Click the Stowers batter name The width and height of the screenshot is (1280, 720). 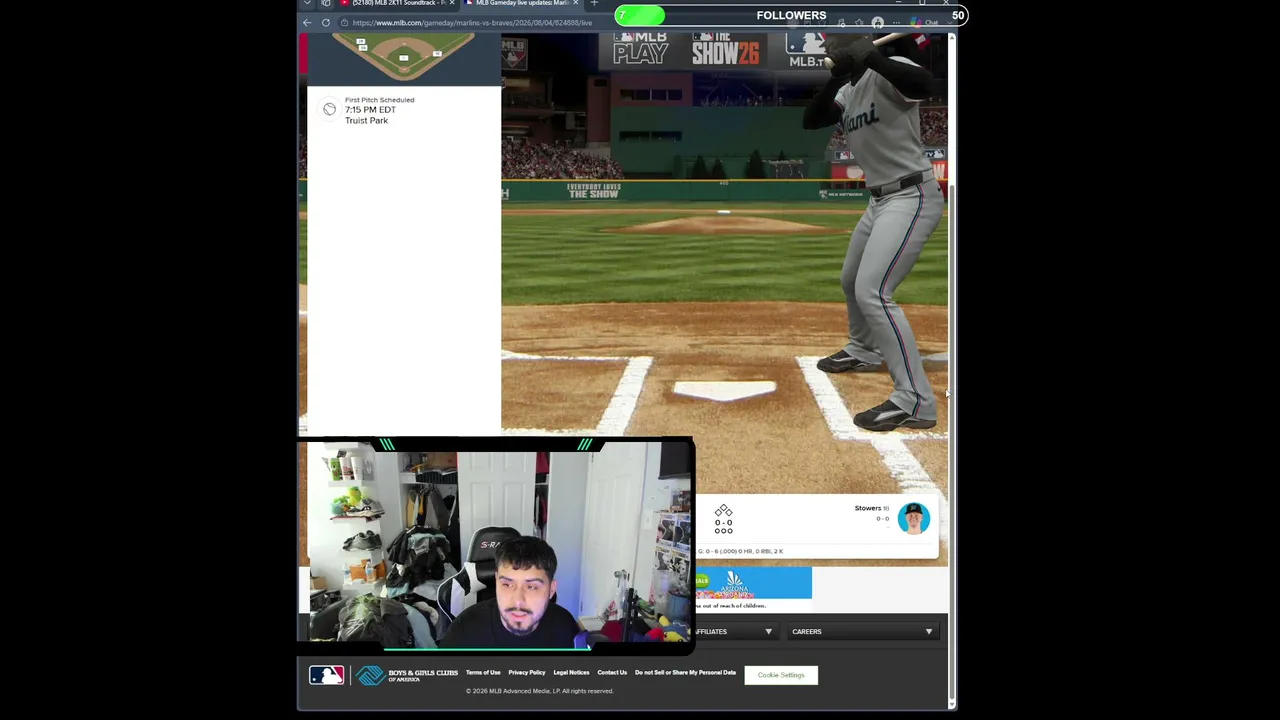[868, 508]
